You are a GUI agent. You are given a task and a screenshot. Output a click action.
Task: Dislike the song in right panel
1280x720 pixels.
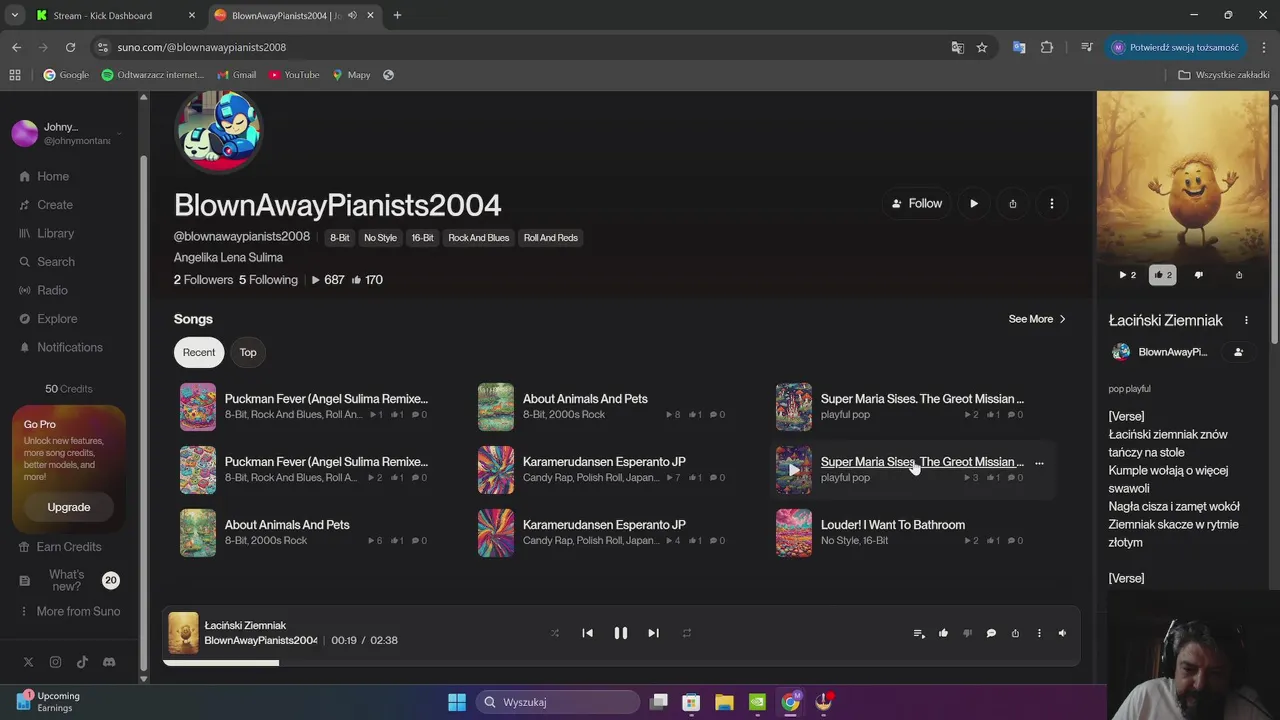pos(1199,275)
